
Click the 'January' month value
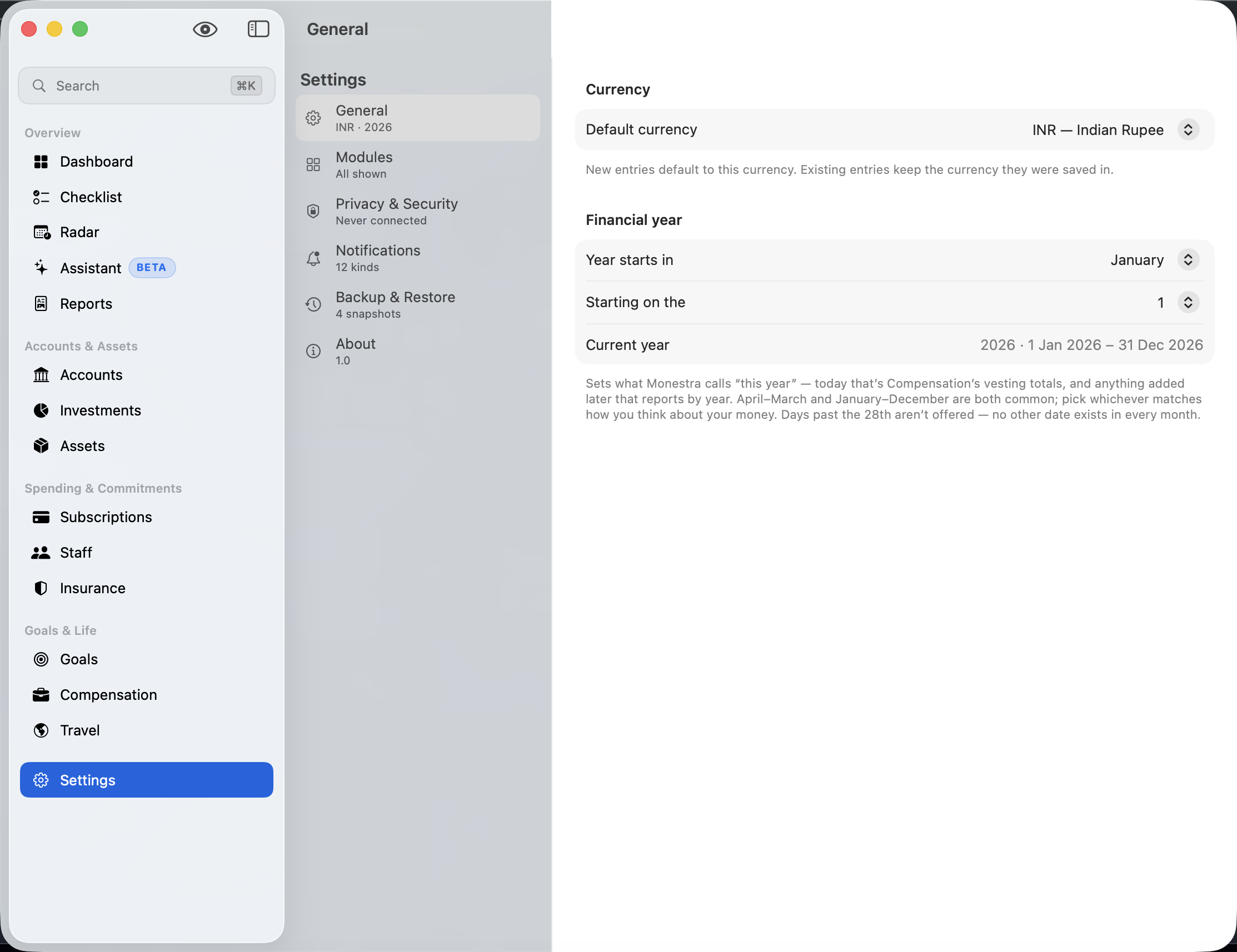(x=1137, y=260)
